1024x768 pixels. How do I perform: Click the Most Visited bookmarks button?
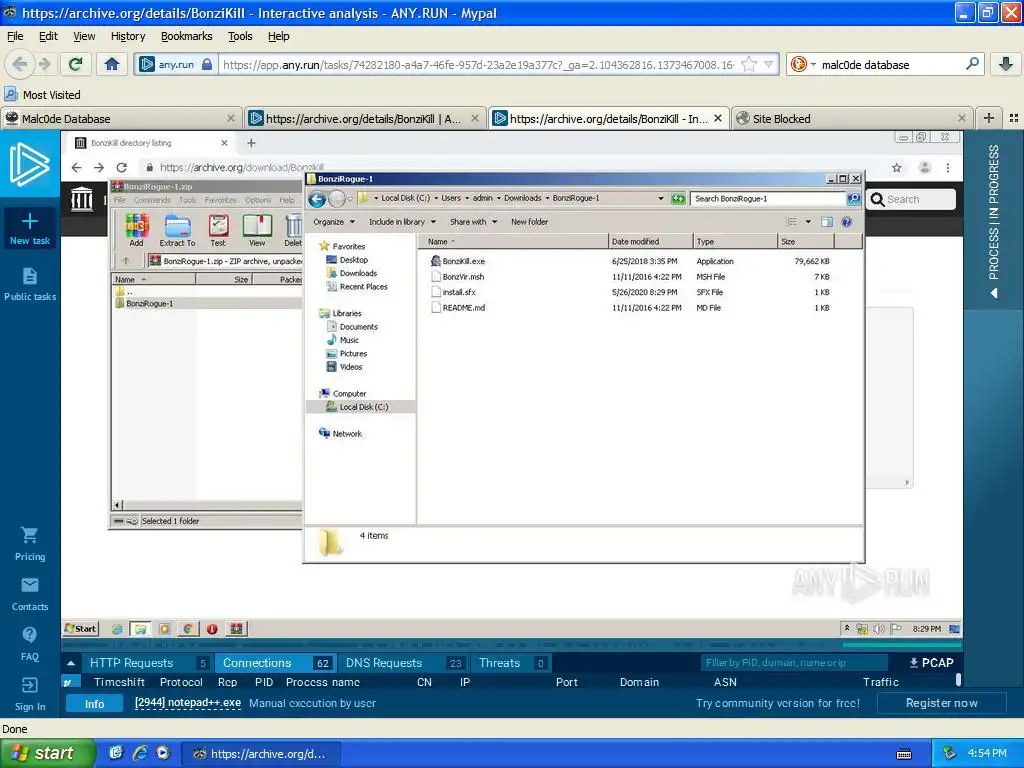42,95
